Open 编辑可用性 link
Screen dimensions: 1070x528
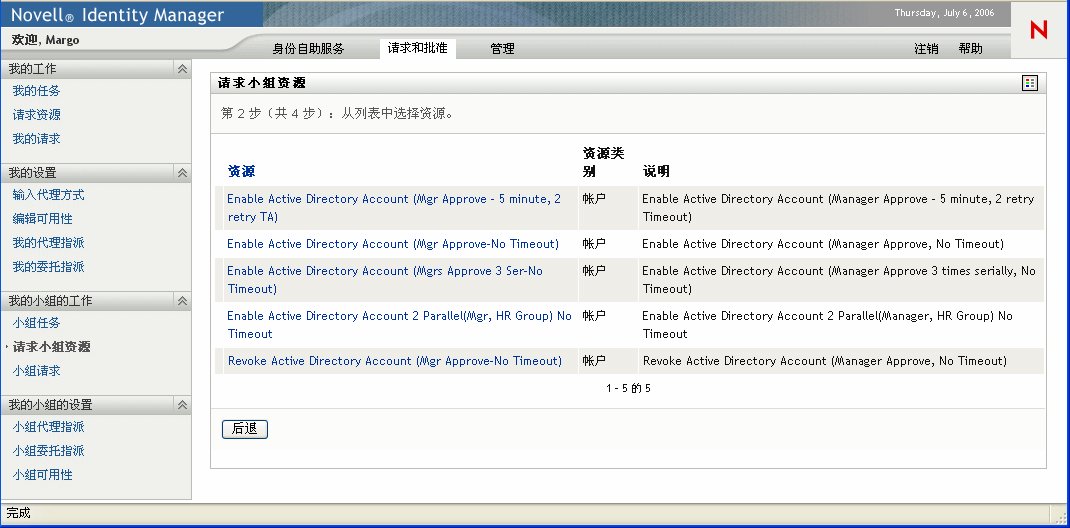[42, 219]
